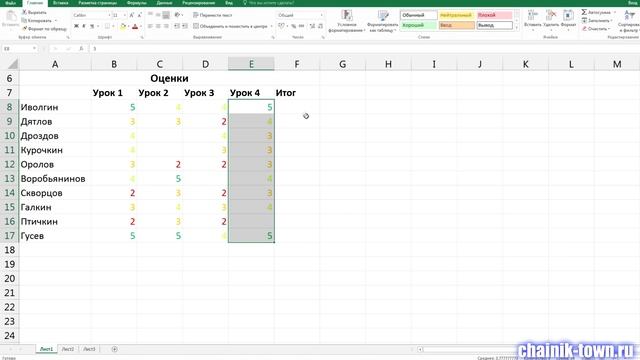Toggle Italic (К) formatting
Image resolution: width=640 pixels, height=360 pixels.
pyautogui.click(x=84, y=26)
